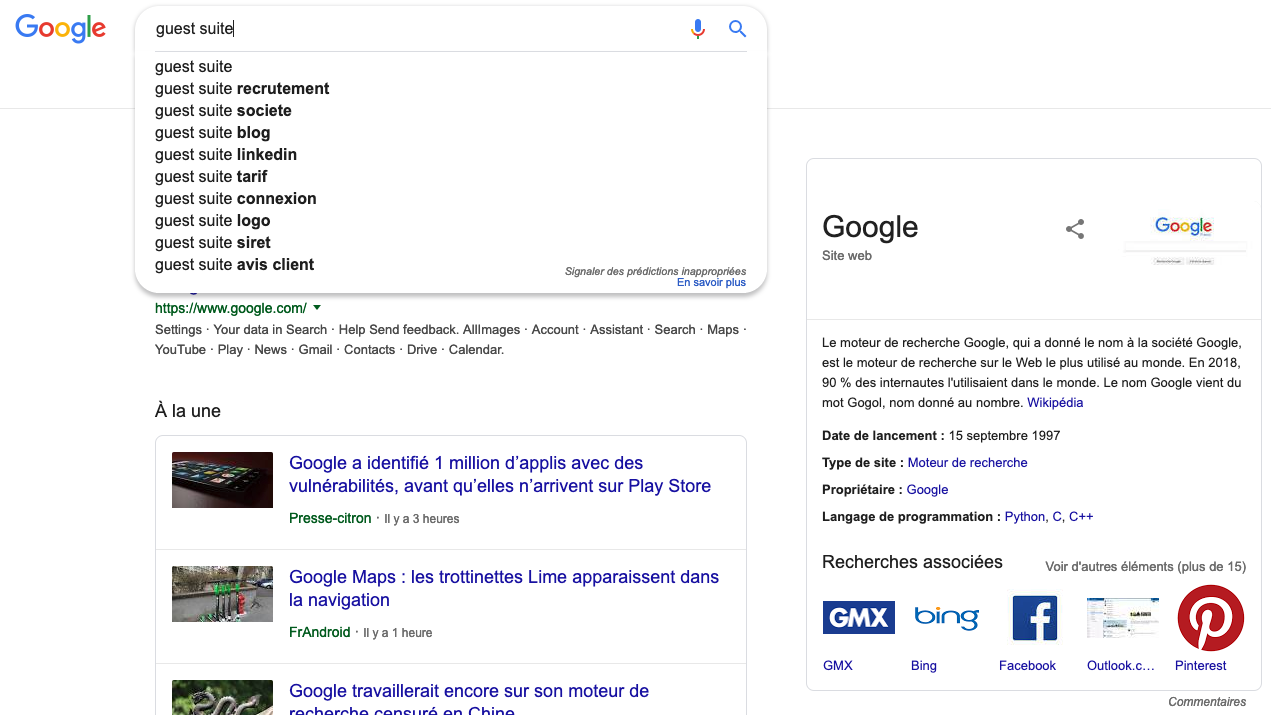Click the Google logo in the header
The image size is (1271, 715).
click(60, 28)
